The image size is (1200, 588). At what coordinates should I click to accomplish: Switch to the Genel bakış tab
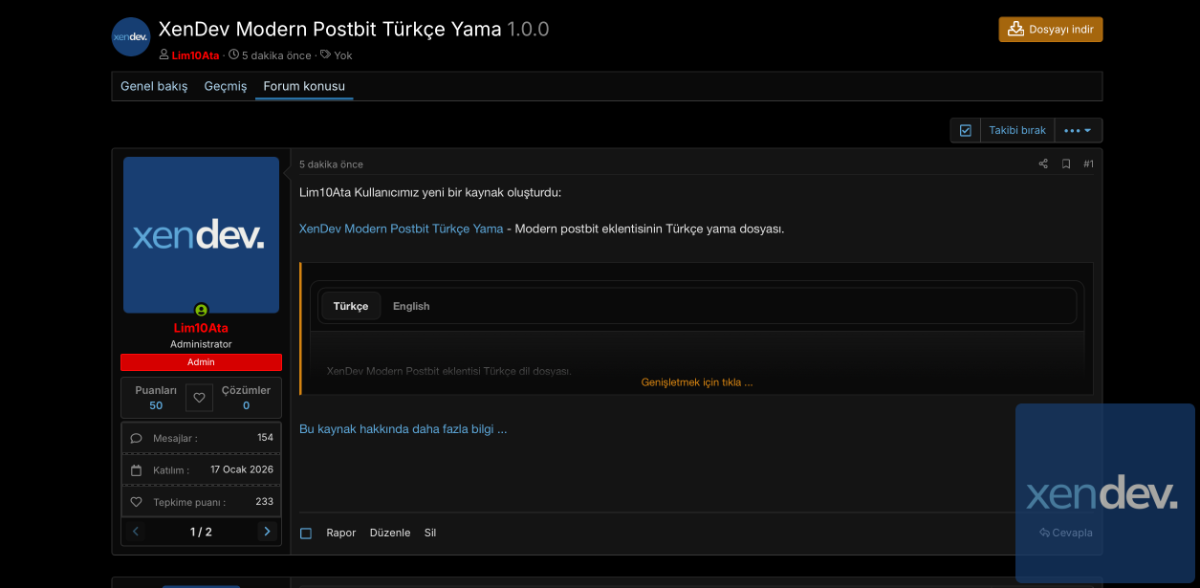[154, 86]
